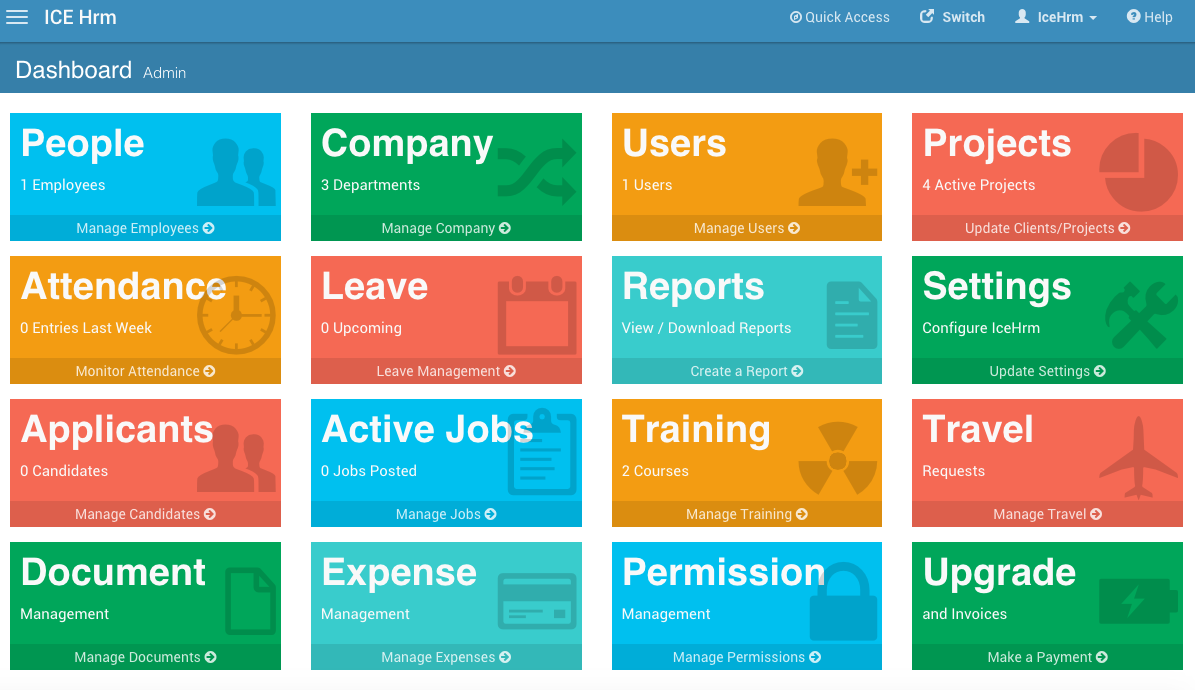Click Manage Candidates on the Applicants card
The width and height of the screenshot is (1195, 690).
[145, 514]
